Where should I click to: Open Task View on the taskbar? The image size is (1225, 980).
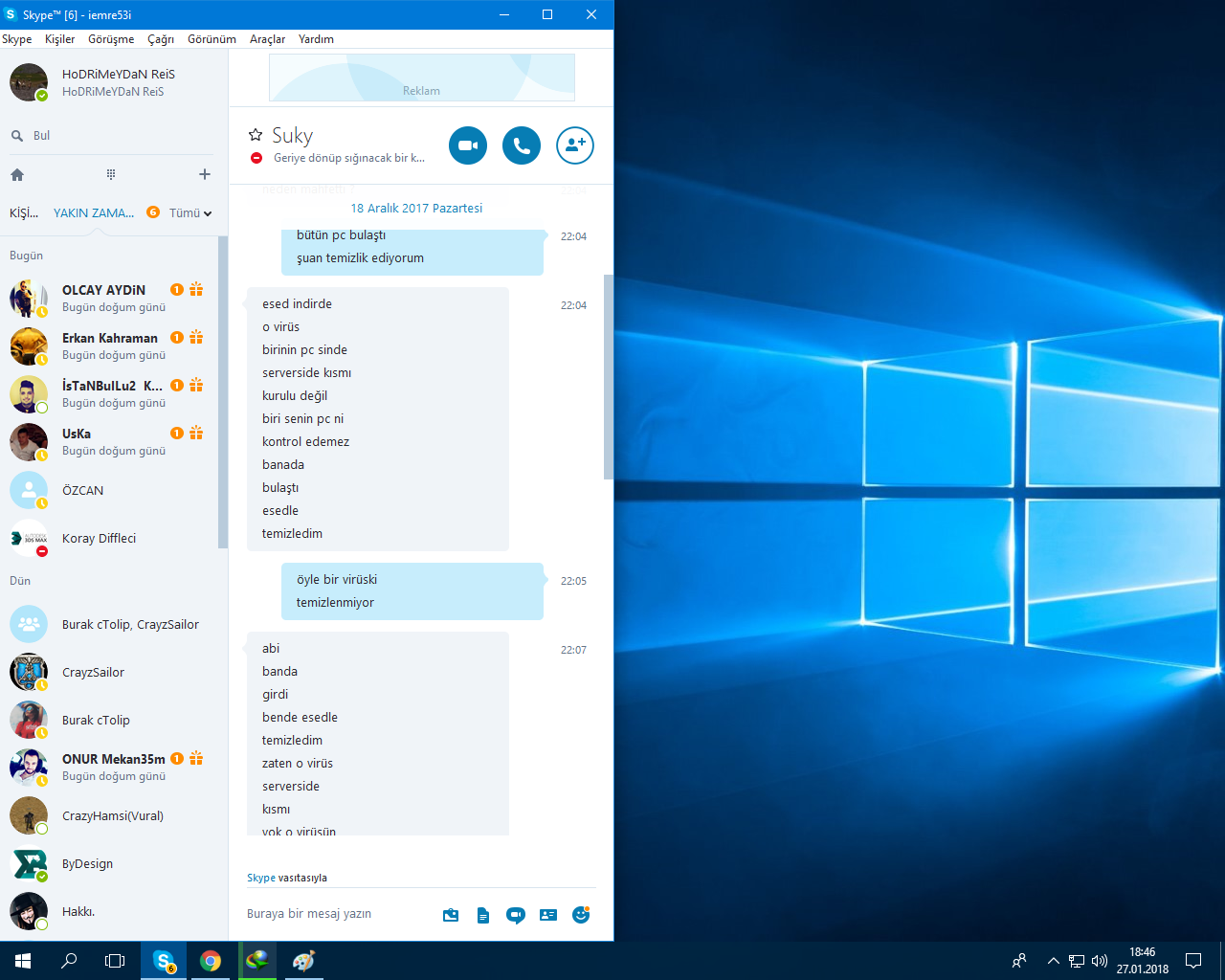tap(115, 961)
